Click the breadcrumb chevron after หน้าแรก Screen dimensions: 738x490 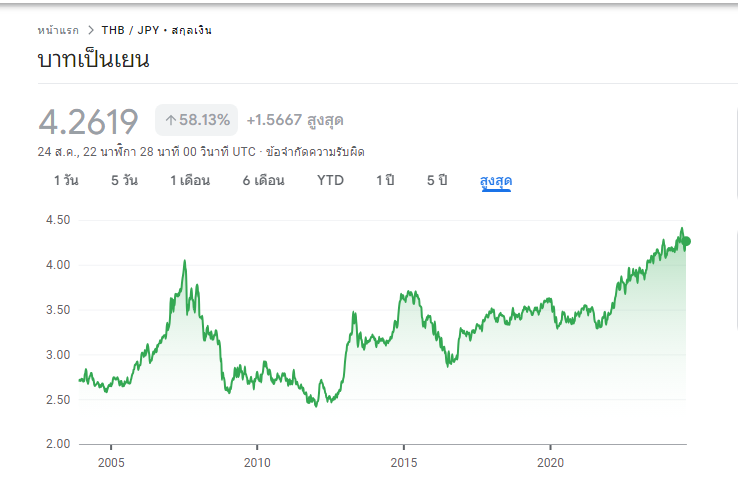(90, 30)
